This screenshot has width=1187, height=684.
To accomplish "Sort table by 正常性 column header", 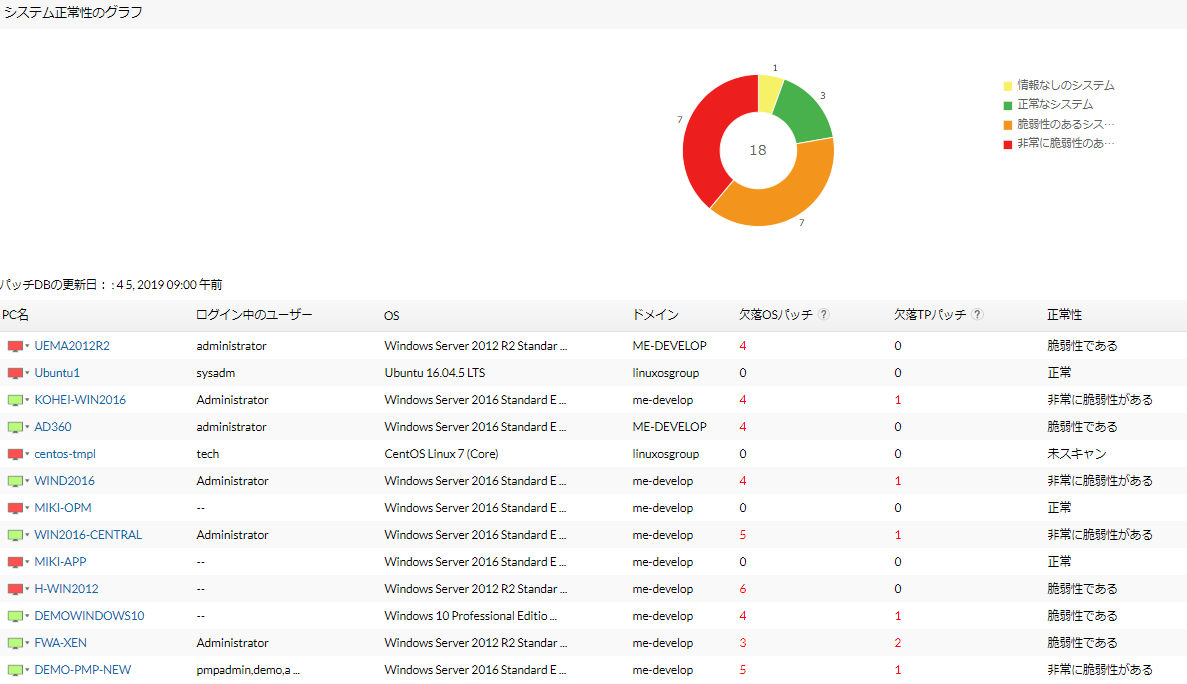I will (1064, 315).
